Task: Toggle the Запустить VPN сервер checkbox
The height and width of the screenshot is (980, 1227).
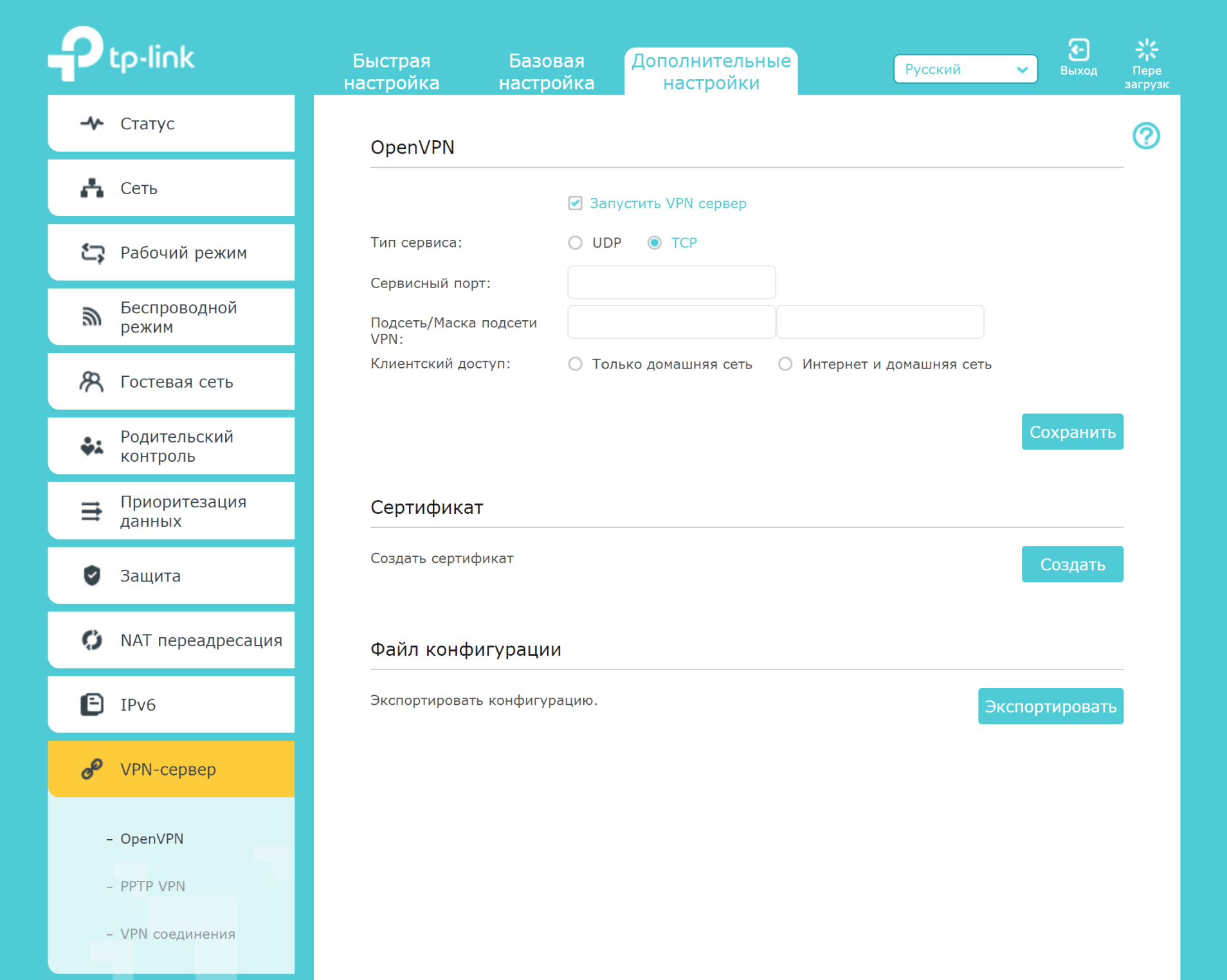Action: 575,204
